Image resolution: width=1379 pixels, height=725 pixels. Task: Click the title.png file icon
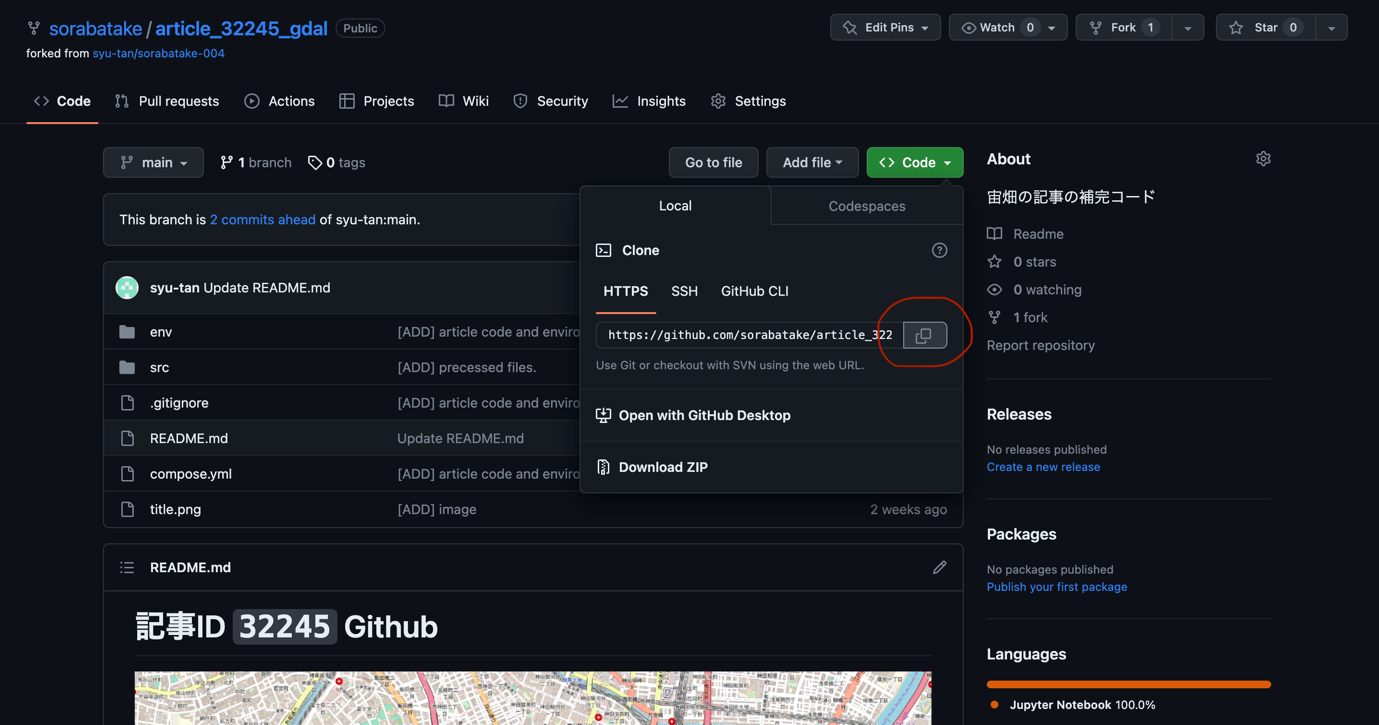[x=127, y=509]
